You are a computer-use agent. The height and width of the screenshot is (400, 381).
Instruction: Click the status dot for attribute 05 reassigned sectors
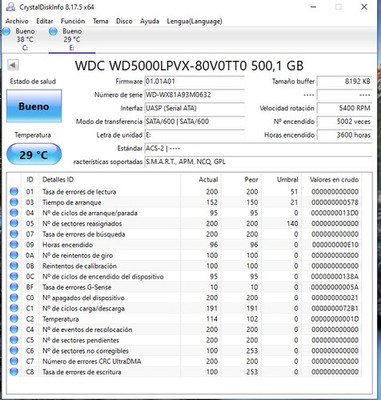point(14,223)
